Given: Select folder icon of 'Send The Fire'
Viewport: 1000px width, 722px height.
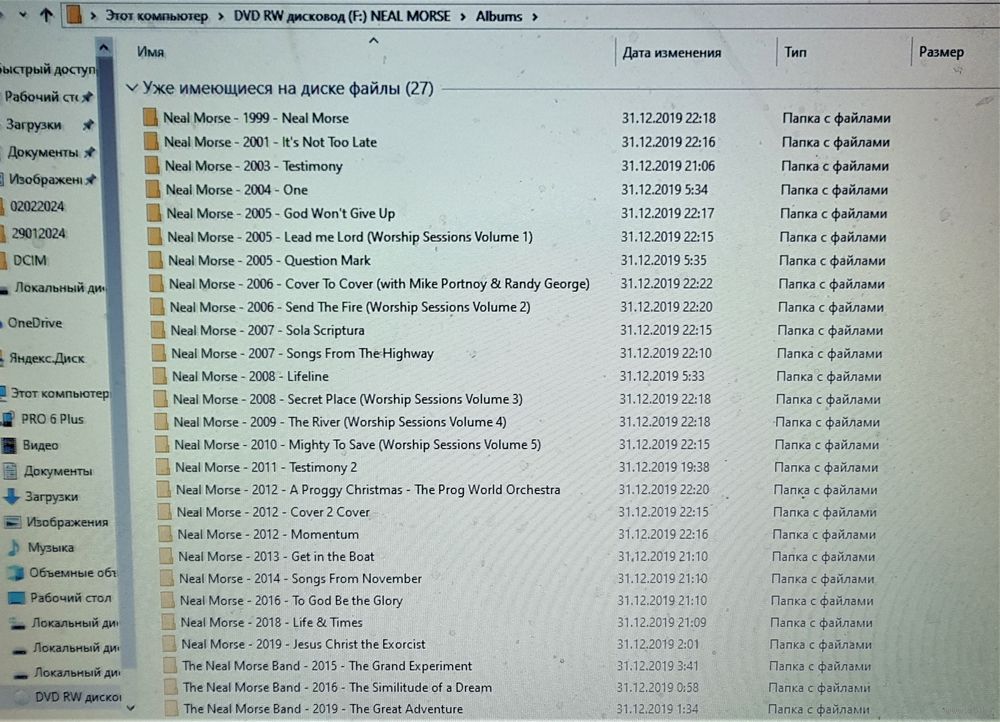Looking at the screenshot, I should 157,307.
